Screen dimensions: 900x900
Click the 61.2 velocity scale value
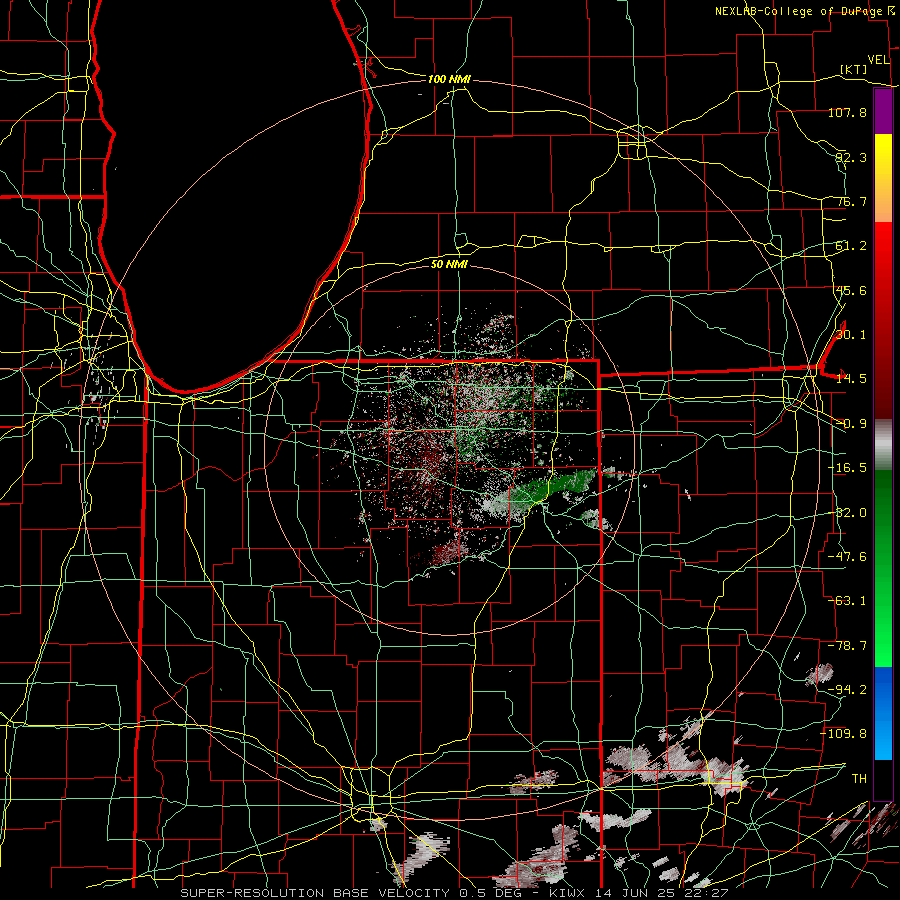851,246
